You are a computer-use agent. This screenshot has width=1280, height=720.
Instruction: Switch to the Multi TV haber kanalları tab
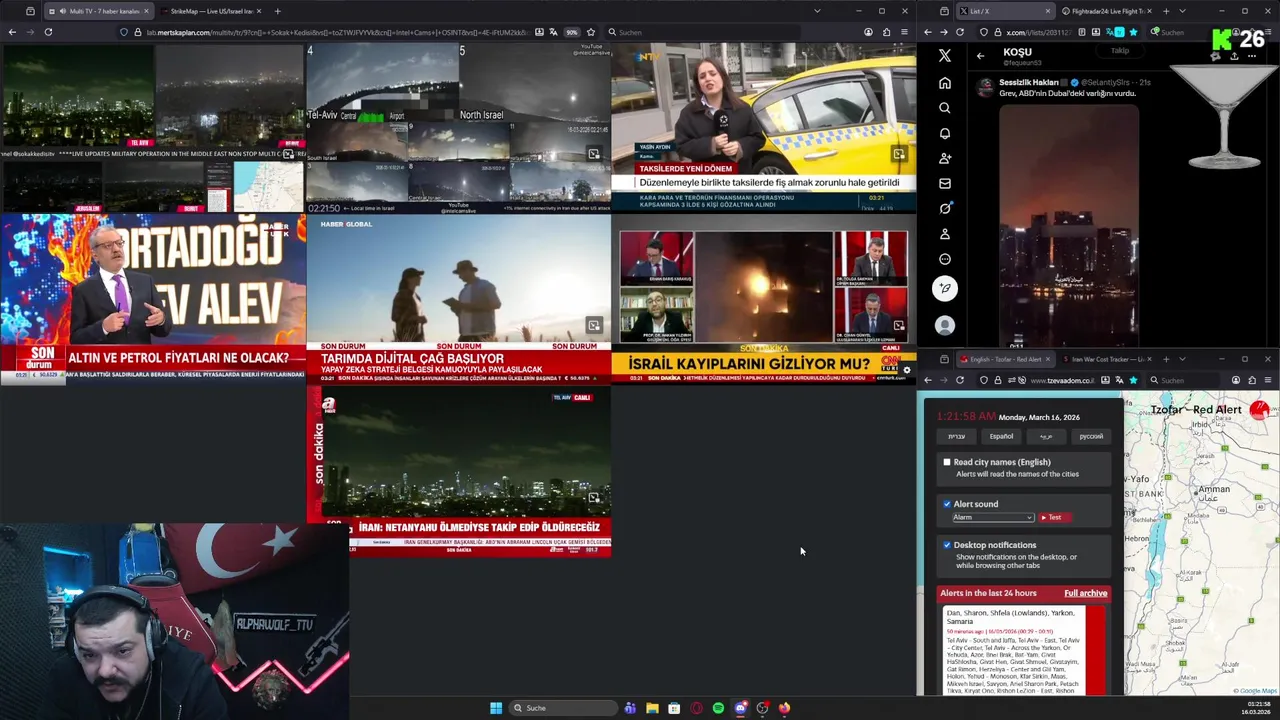pos(98,11)
